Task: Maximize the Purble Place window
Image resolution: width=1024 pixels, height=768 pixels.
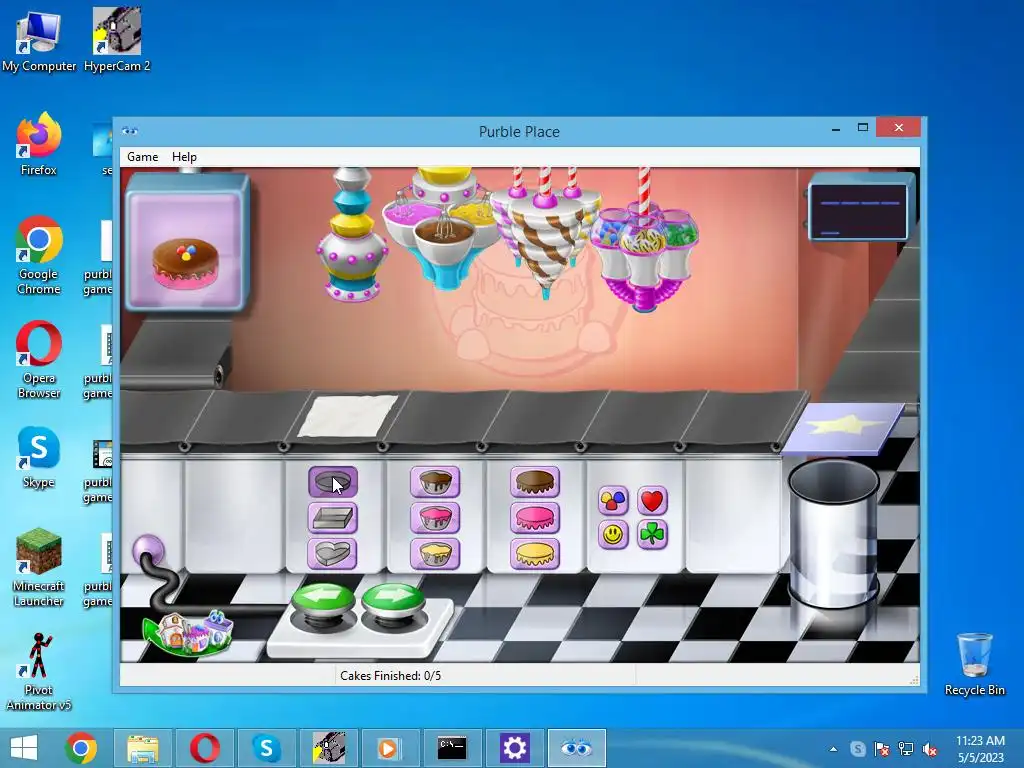Action: point(863,127)
